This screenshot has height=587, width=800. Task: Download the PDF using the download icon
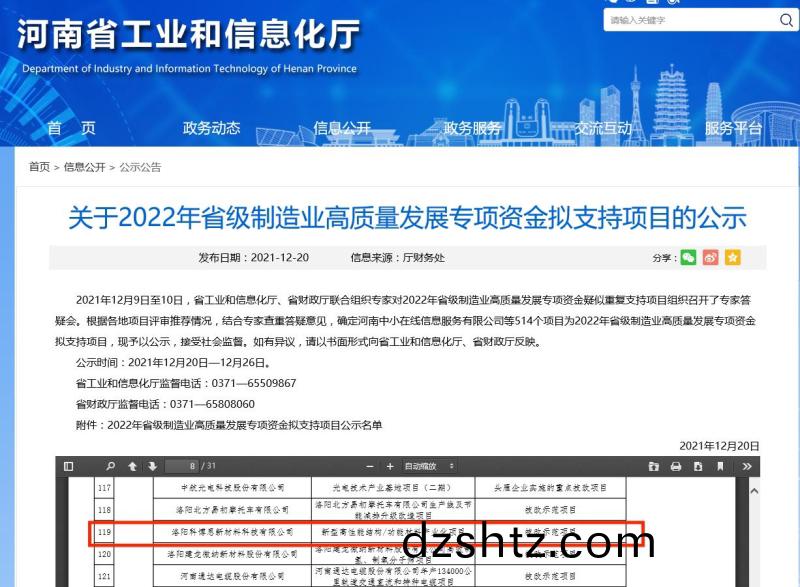(698, 466)
